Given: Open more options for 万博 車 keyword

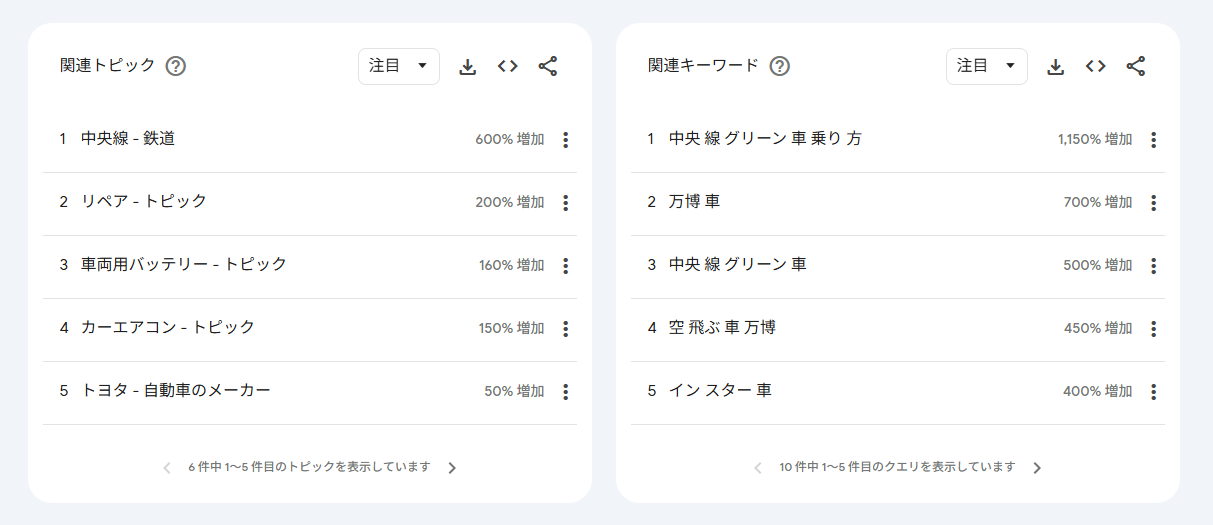Looking at the screenshot, I should click(1153, 203).
